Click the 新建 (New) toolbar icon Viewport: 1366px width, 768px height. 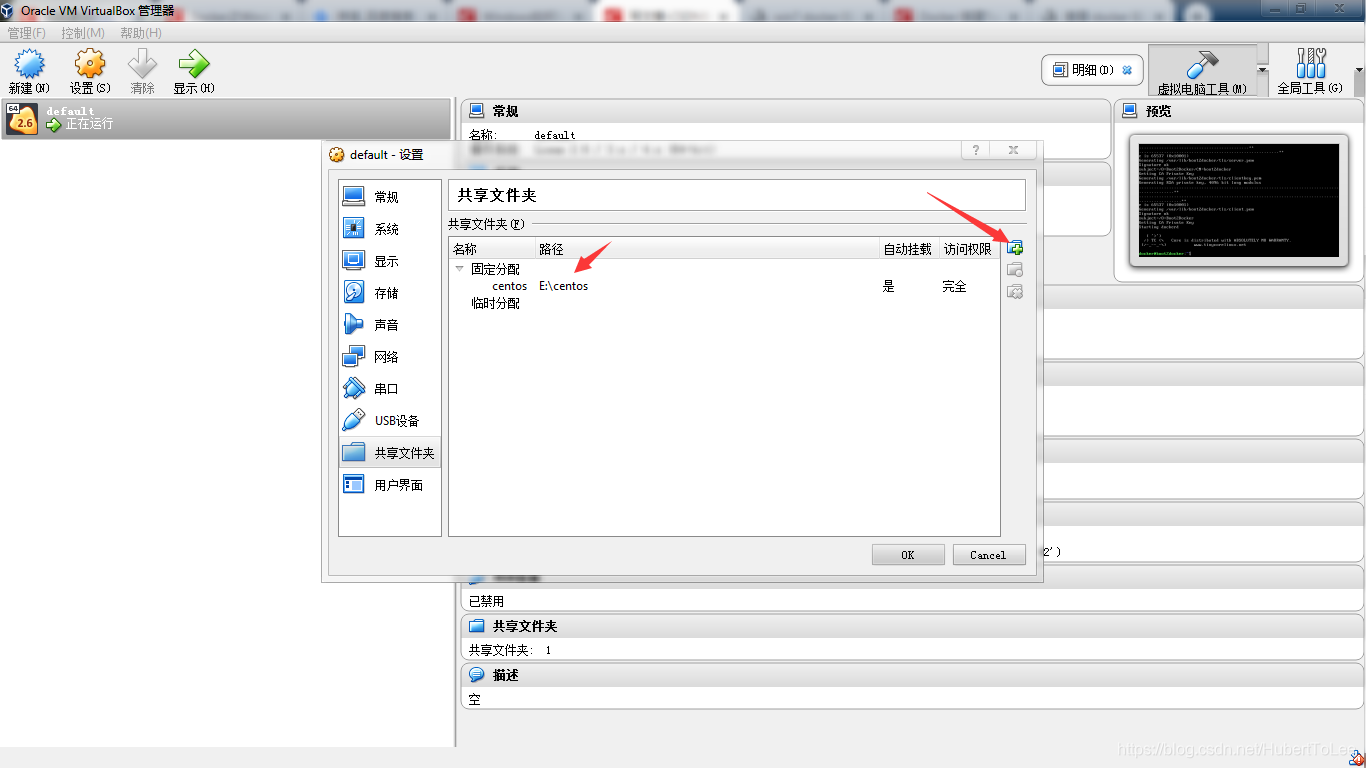[29, 64]
